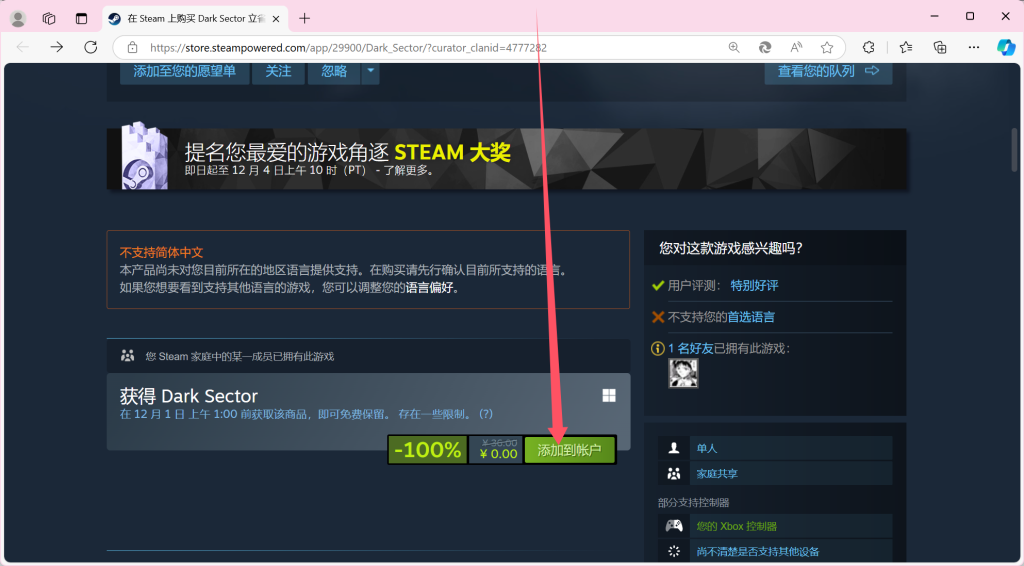Start the Read Aloud icon

(x=796, y=48)
